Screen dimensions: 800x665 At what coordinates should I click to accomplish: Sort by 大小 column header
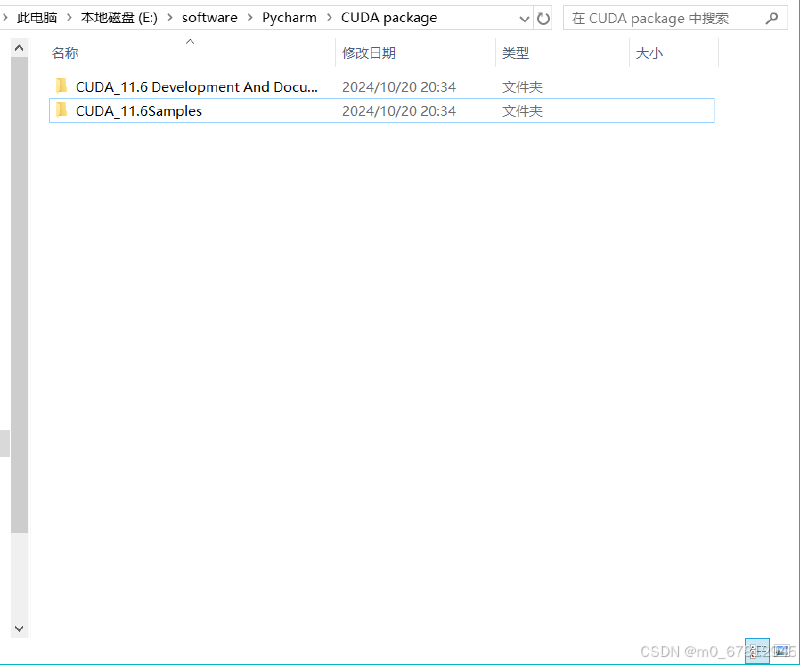coord(649,53)
